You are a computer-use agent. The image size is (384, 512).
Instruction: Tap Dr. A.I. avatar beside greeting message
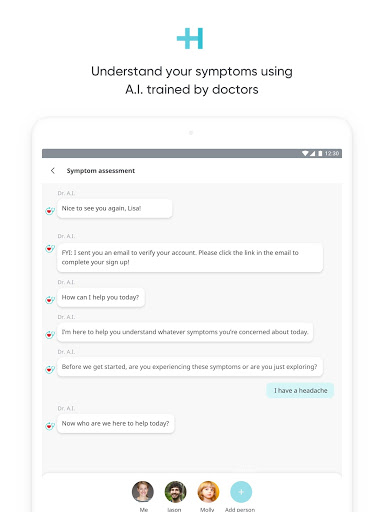(x=50, y=211)
